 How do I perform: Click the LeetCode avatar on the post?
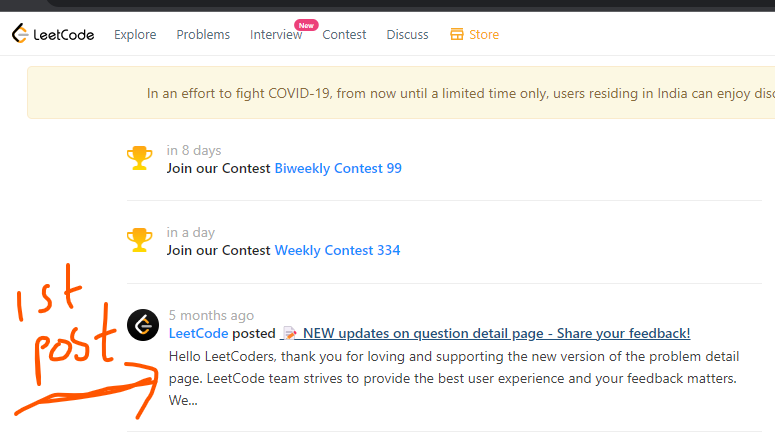(143, 325)
